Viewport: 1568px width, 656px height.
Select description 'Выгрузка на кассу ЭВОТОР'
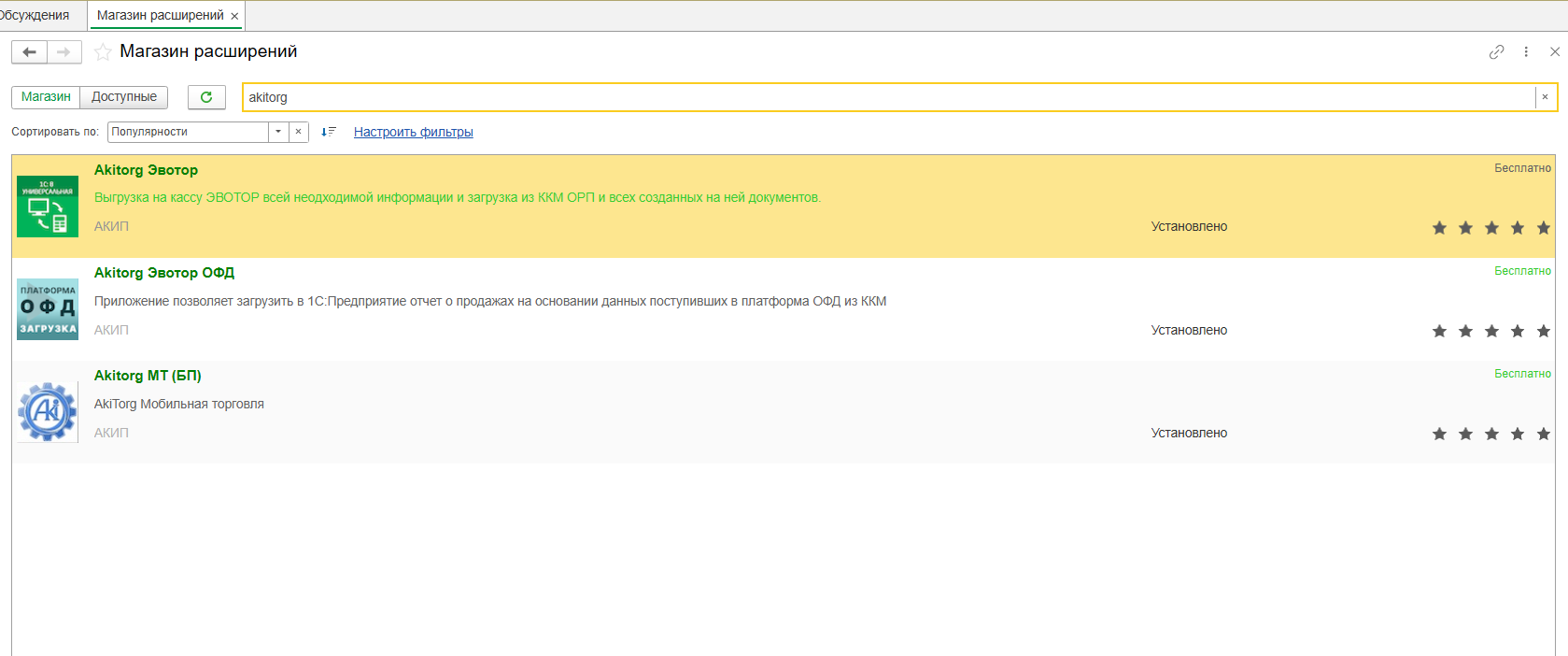coord(458,198)
